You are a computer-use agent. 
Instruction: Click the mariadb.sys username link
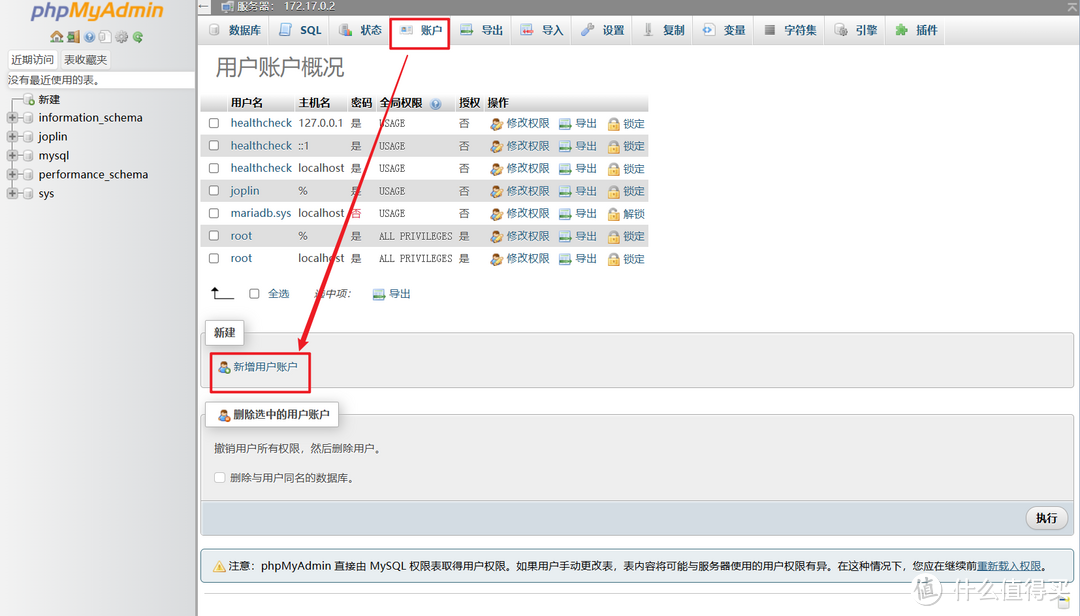pos(260,214)
